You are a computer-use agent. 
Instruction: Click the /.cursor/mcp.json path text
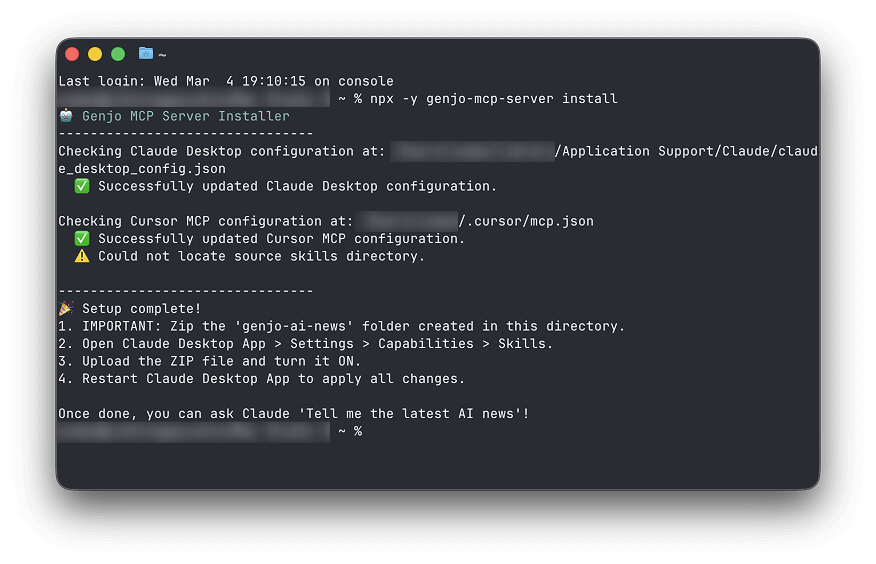click(526, 221)
